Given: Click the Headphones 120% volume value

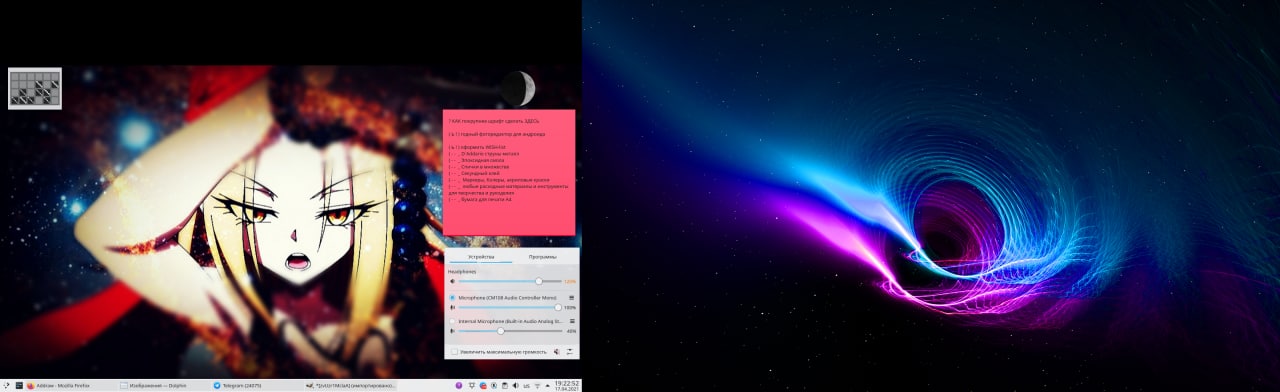Looking at the screenshot, I should pyautogui.click(x=570, y=281).
